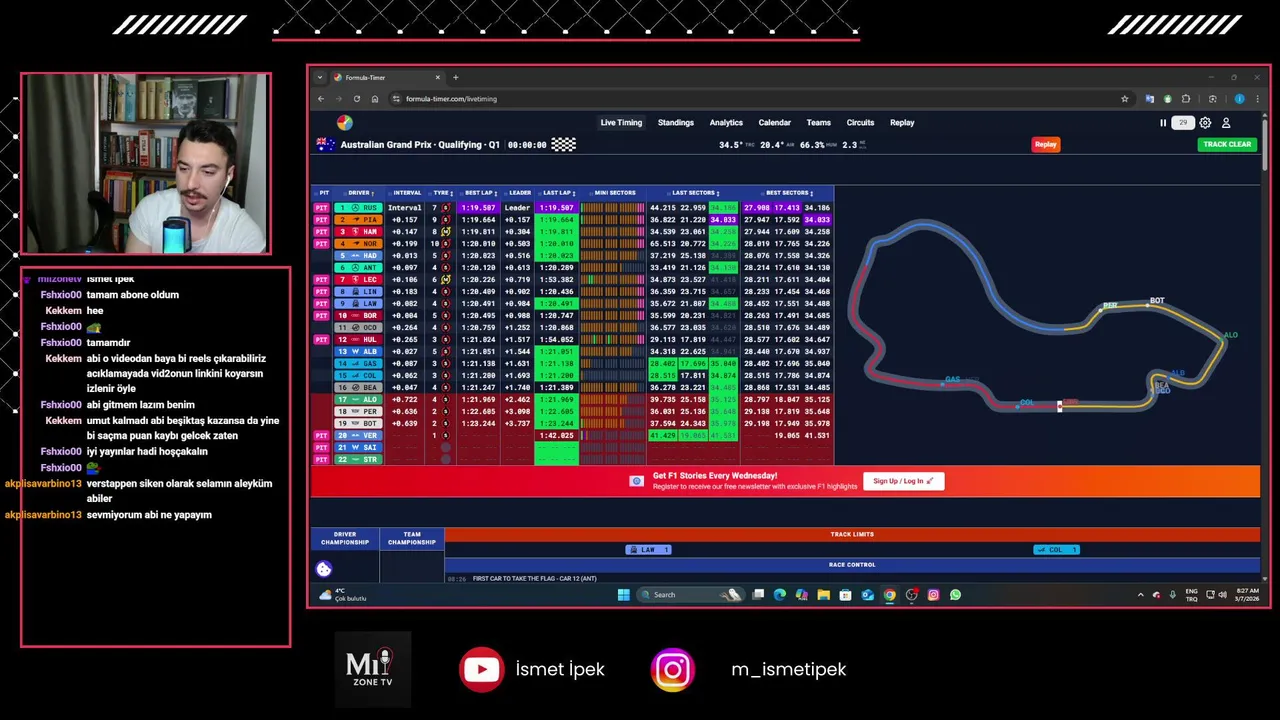
Task: Open Instagram from the taskbar
Action: coord(933,595)
